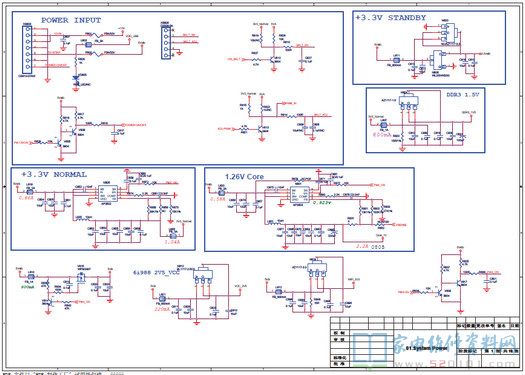This screenshot has height=375, width=525.
Task: Click the DDR3 1.5V regulator label
Action: 463,95
